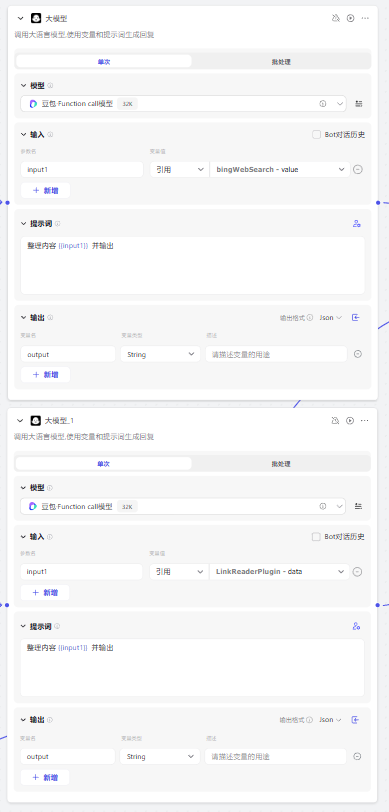Open the 引用 type dropdown in 大模型

click(x=179, y=169)
